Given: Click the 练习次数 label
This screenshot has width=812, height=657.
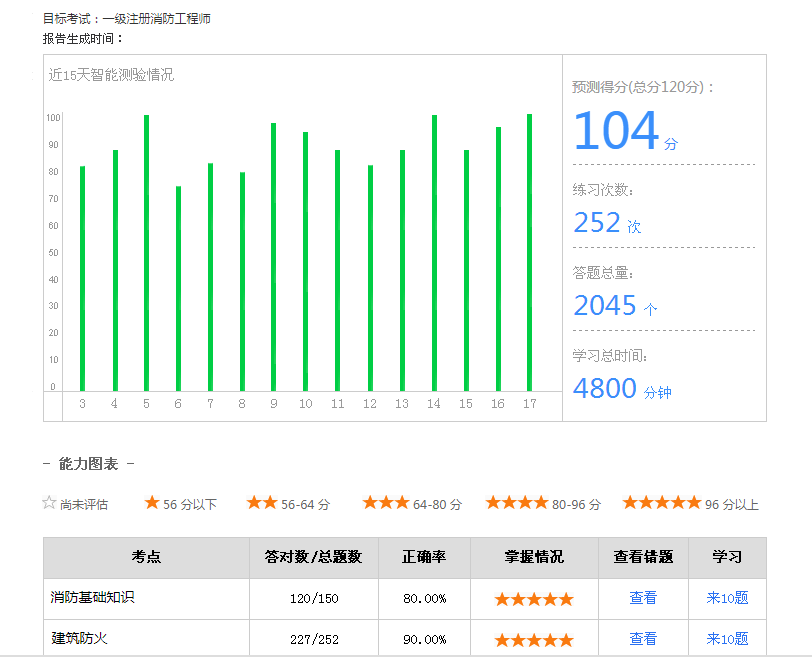Looking at the screenshot, I should click(x=603, y=190).
